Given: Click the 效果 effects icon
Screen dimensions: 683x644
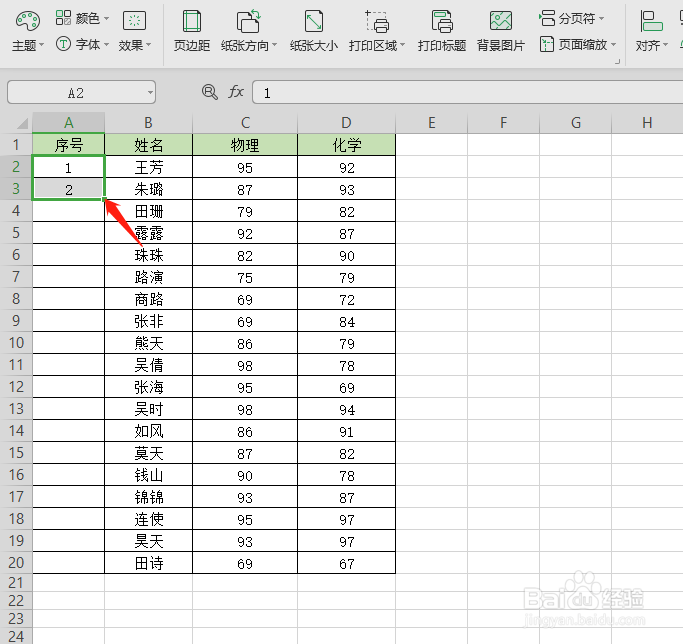Looking at the screenshot, I should point(135,20).
